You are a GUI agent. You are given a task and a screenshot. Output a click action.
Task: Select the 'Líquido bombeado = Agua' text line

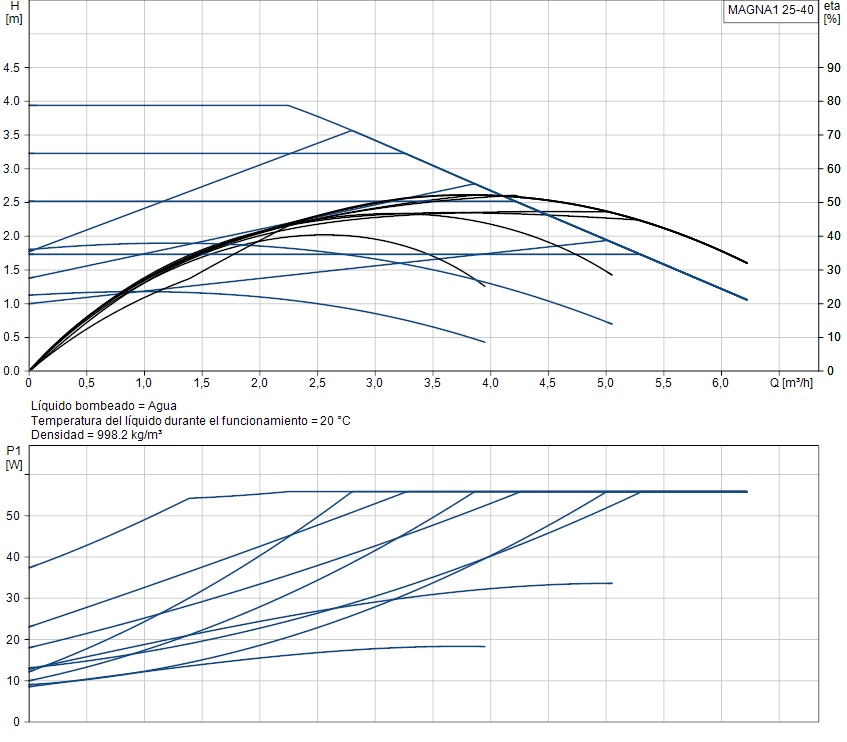click(x=104, y=406)
